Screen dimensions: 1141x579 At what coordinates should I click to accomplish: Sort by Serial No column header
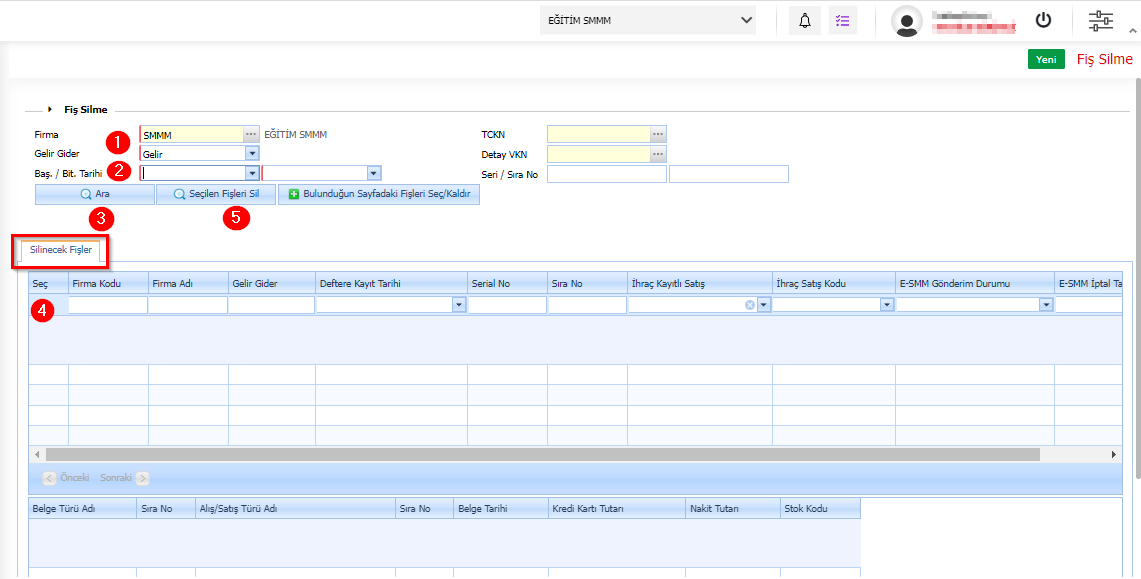(508, 283)
